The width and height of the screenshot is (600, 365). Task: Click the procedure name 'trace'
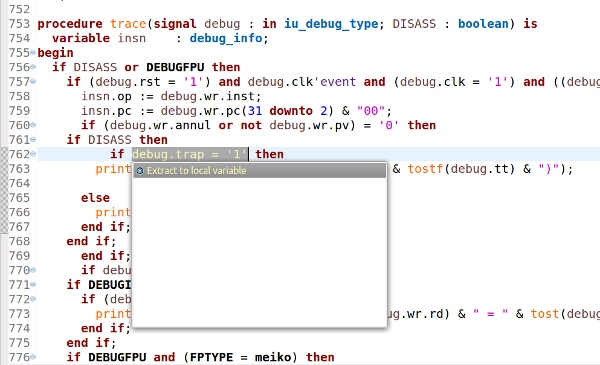tap(128, 24)
